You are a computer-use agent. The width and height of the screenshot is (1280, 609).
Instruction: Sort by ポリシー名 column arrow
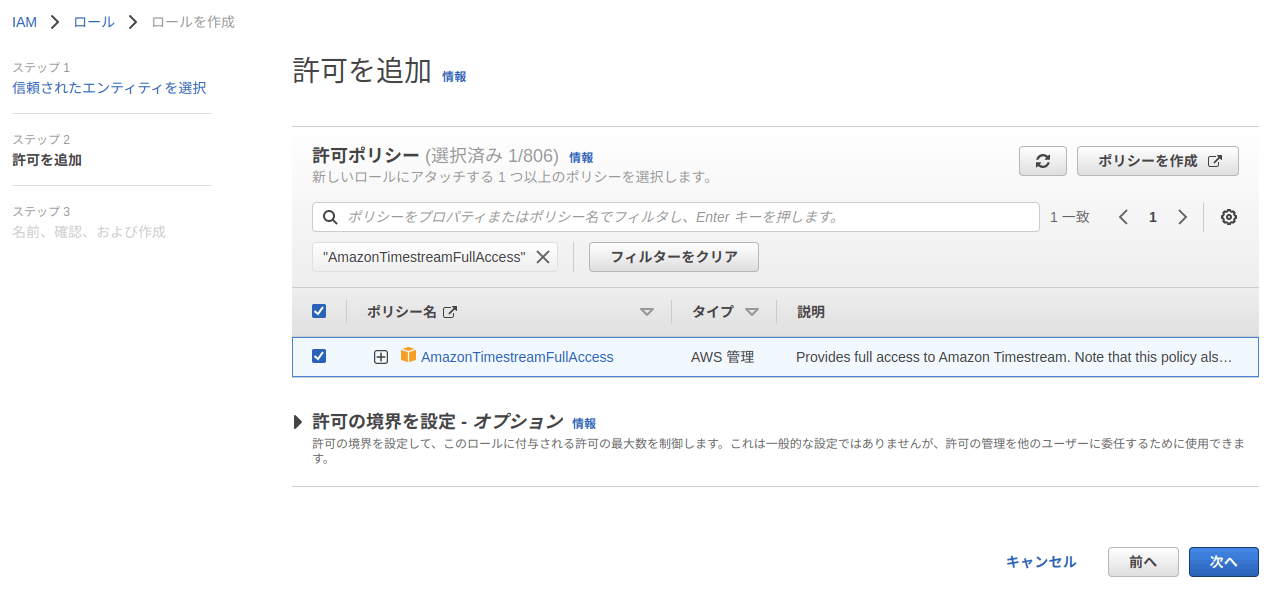(647, 312)
